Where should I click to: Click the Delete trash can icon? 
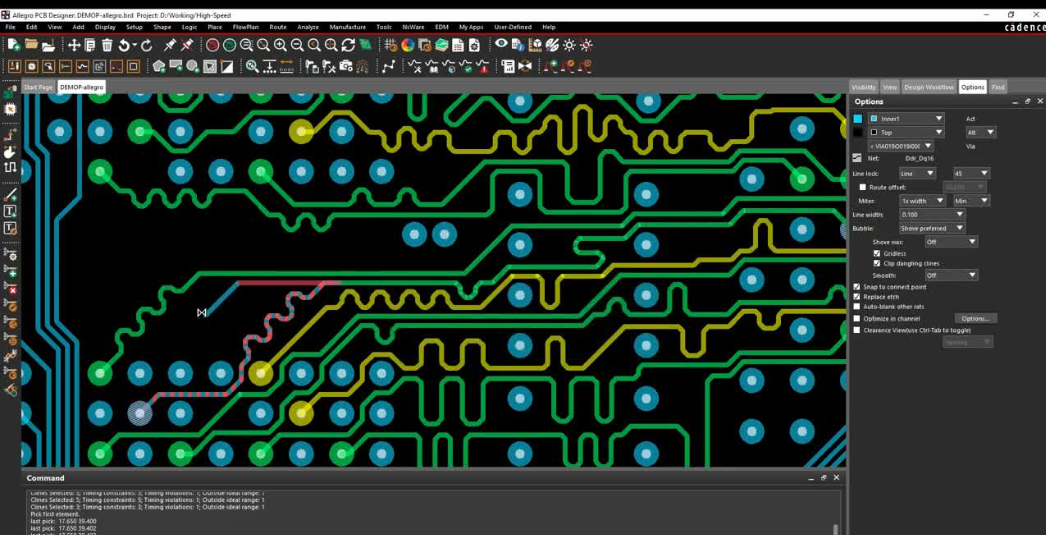coord(107,45)
